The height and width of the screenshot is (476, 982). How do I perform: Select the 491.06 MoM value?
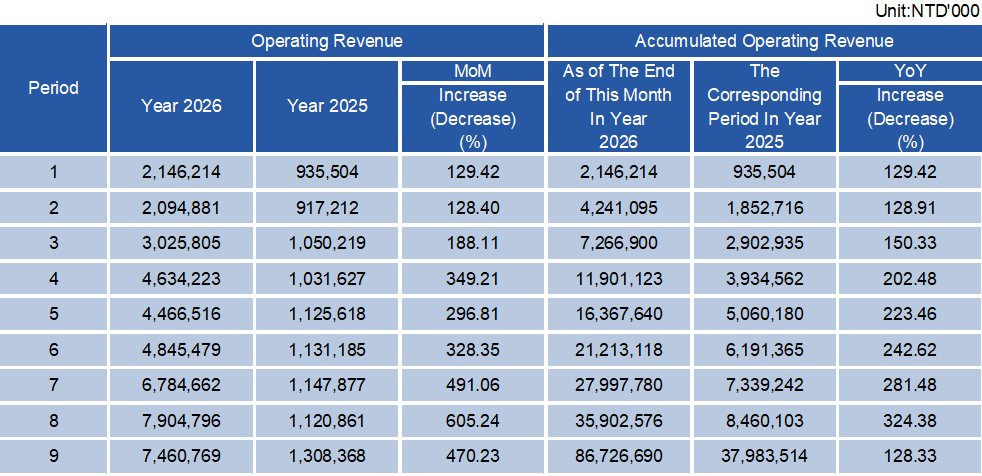(x=473, y=385)
